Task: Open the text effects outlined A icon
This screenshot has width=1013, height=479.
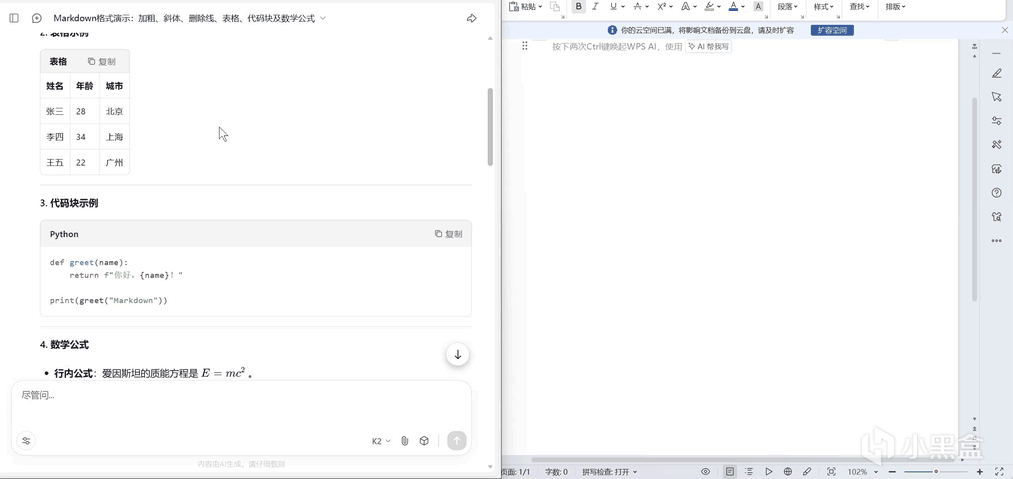Action: [x=685, y=6]
